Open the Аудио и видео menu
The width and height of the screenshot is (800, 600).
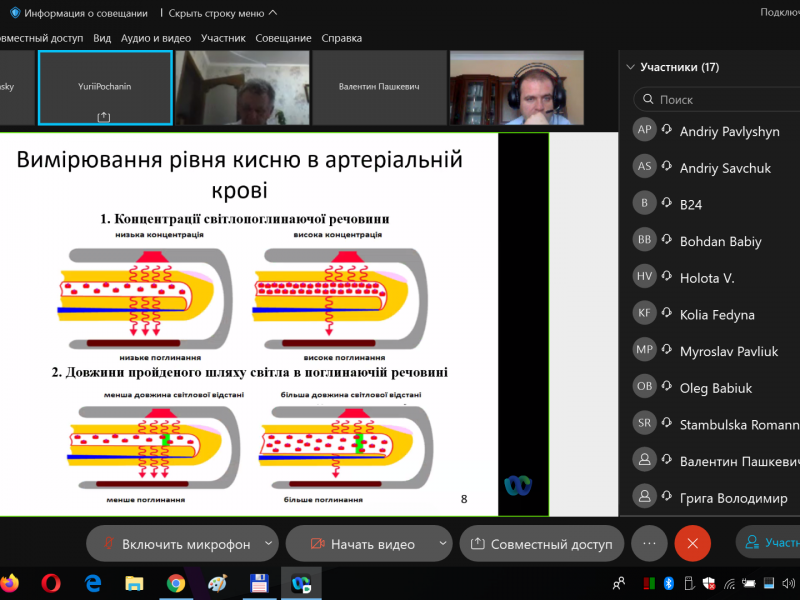(155, 38)
